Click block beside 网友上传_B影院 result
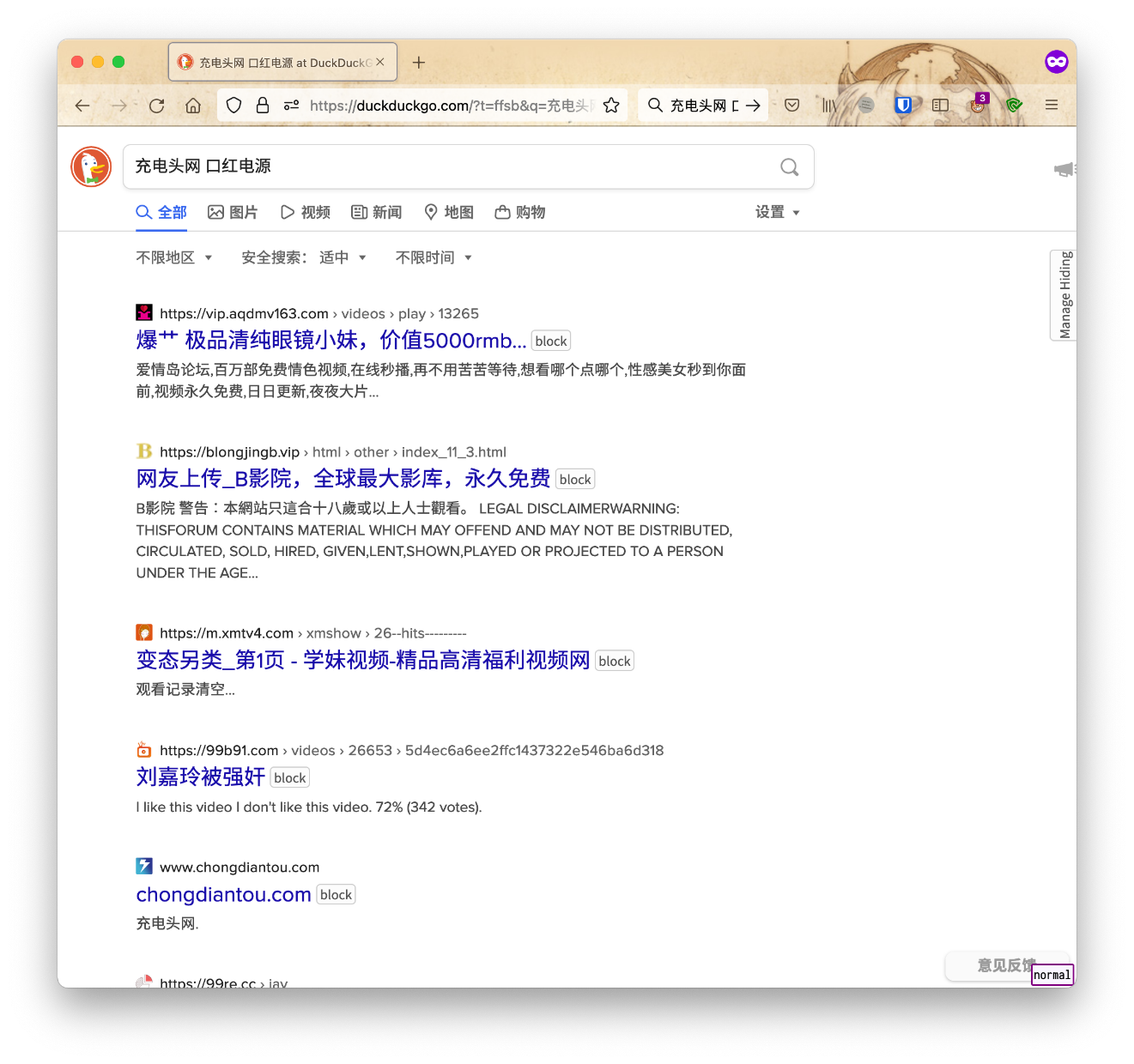1134x1064 pixels. pos(575,480)
